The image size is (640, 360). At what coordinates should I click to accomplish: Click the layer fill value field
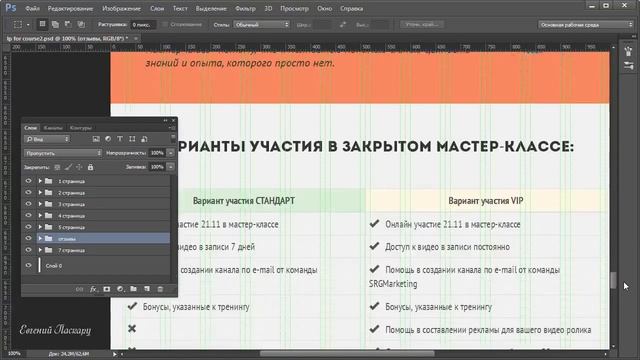click(x=157, y=167)
